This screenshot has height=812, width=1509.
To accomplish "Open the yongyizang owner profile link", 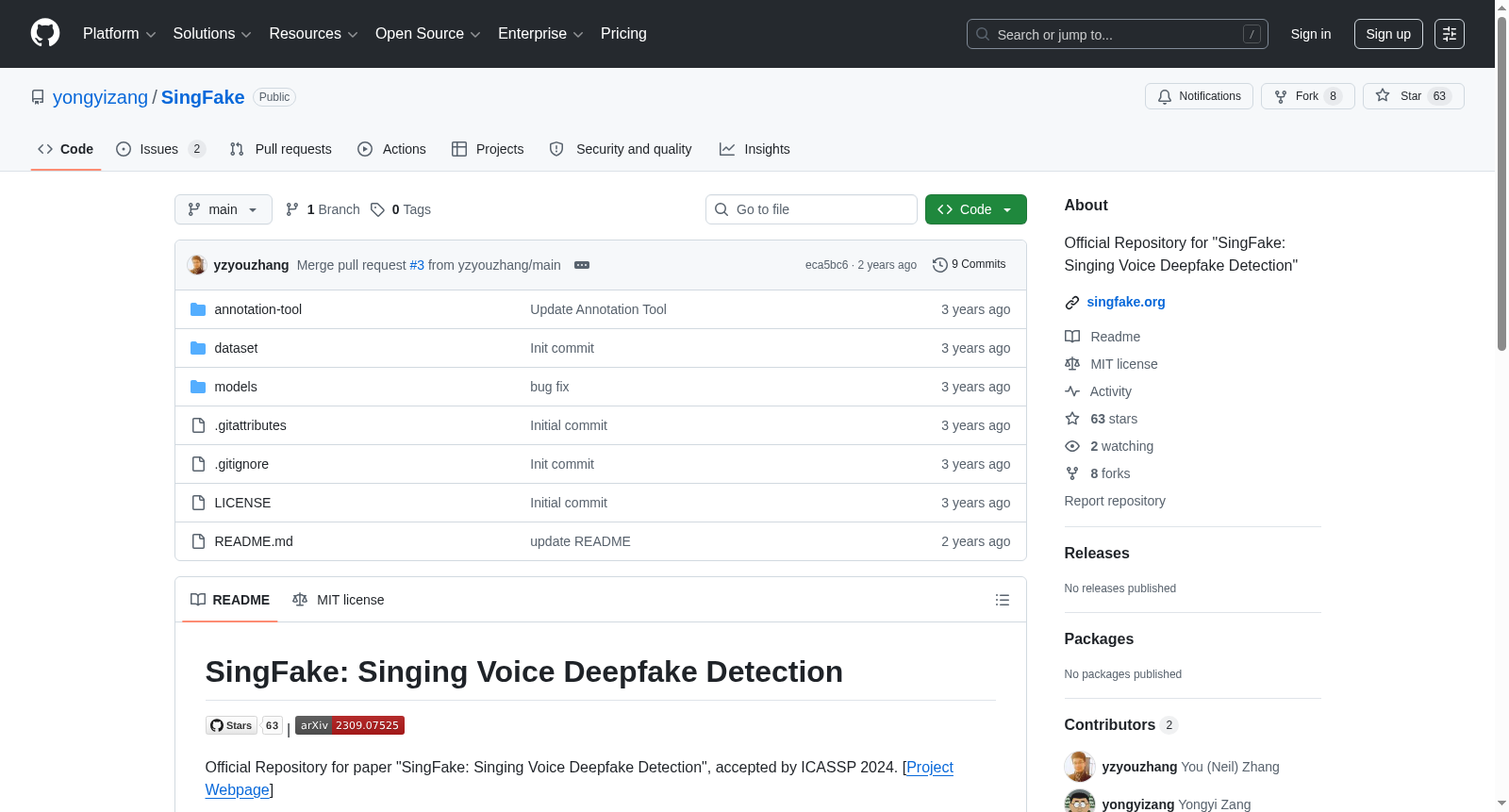I will [100, 97].
